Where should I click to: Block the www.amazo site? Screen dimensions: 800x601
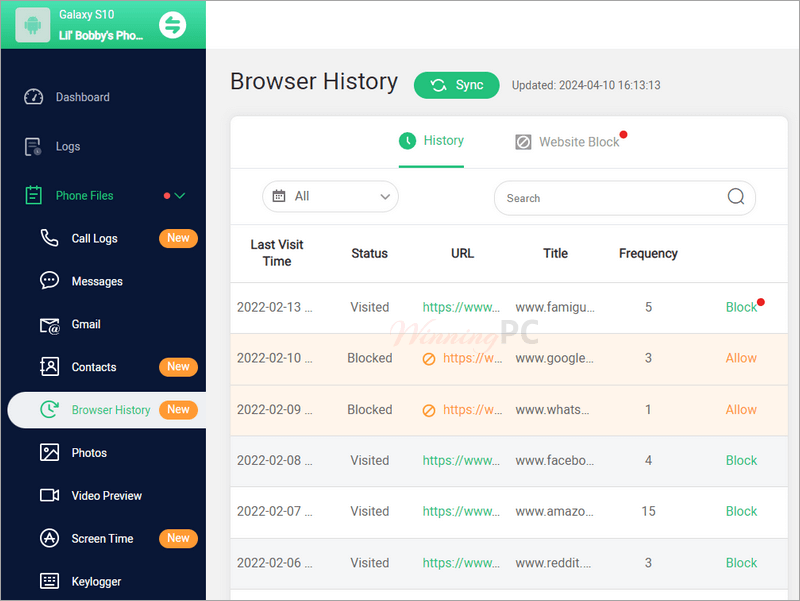tap(741, 511)
